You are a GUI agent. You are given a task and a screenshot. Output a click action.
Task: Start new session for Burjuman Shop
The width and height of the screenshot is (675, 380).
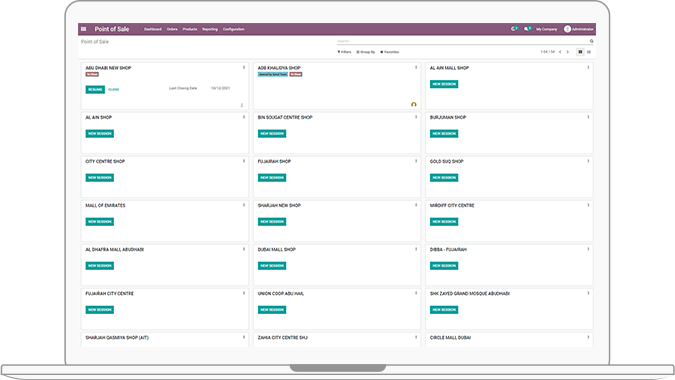click(444, 134)
